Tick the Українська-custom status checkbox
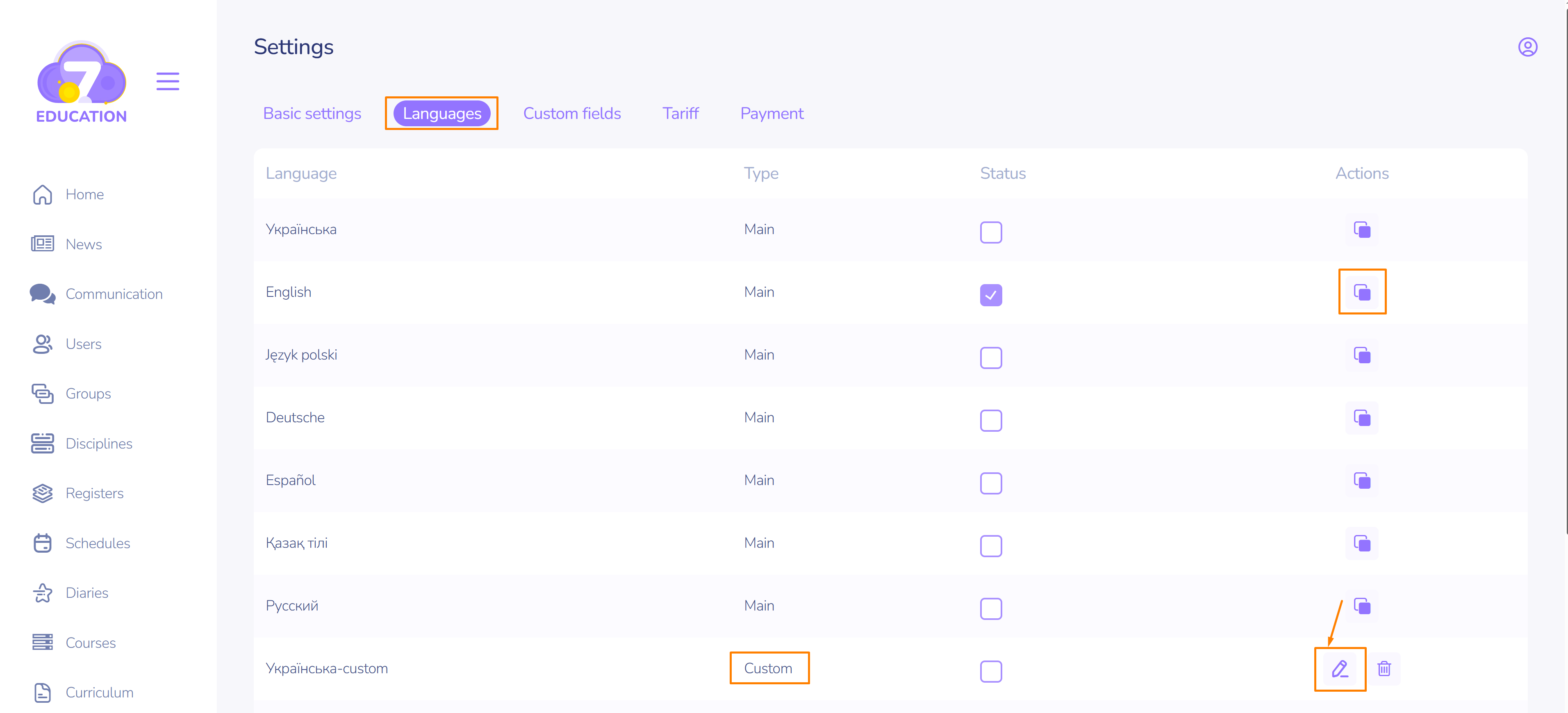Viewport: 1568px width, 713px height. (x=990, y=671)
